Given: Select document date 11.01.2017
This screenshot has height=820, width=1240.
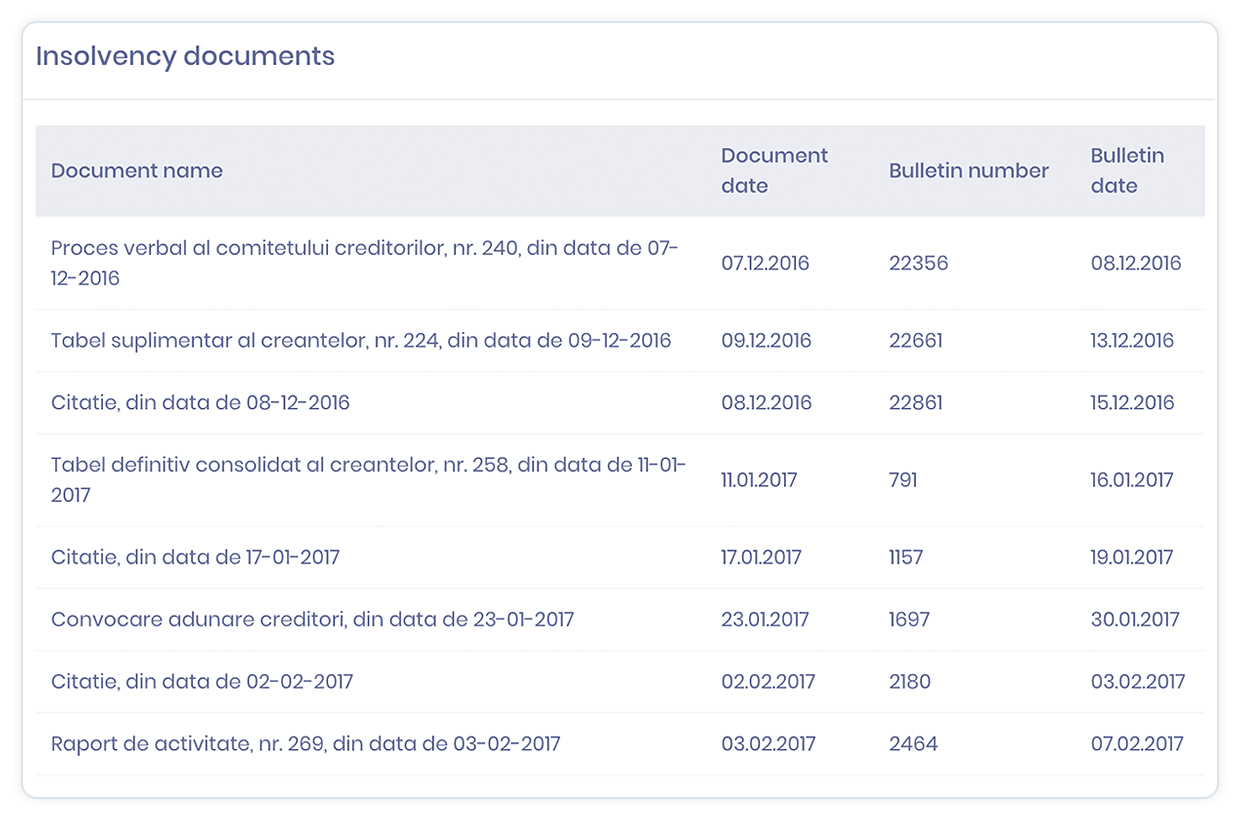Looking at the screenshot, I should click(759, 480).
